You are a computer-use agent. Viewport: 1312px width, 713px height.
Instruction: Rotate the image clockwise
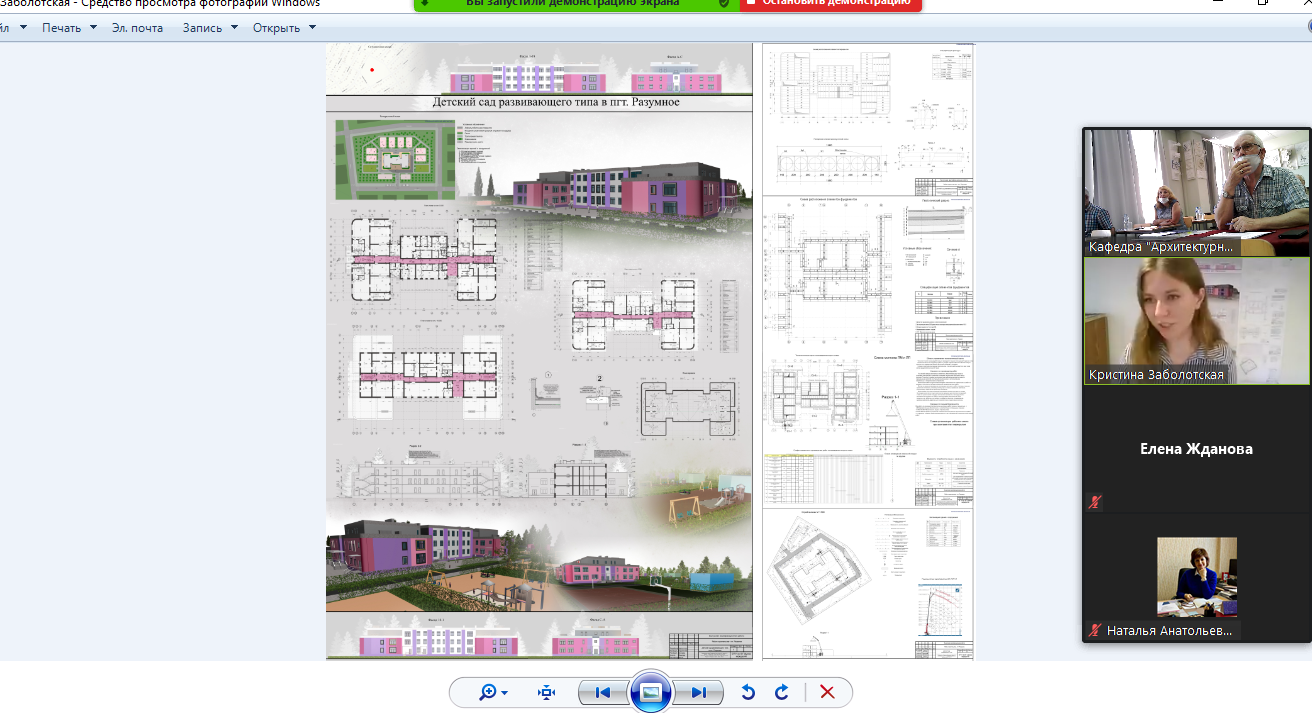pos(782,692)
